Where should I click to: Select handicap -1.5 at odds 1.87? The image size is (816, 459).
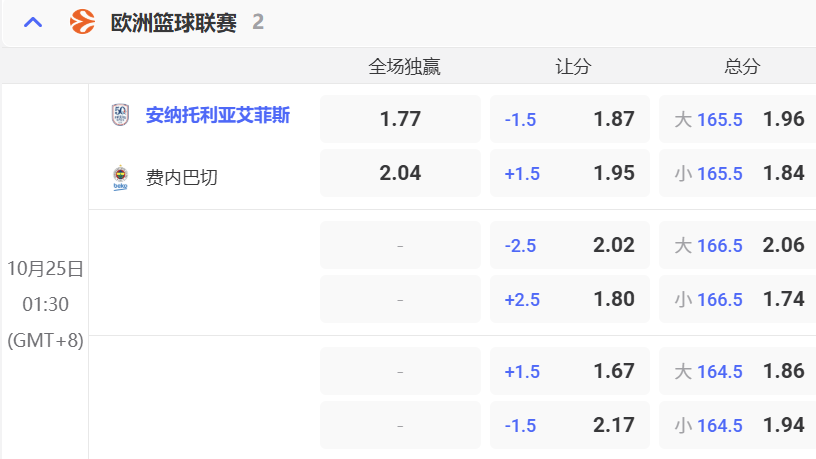point(570,119)
